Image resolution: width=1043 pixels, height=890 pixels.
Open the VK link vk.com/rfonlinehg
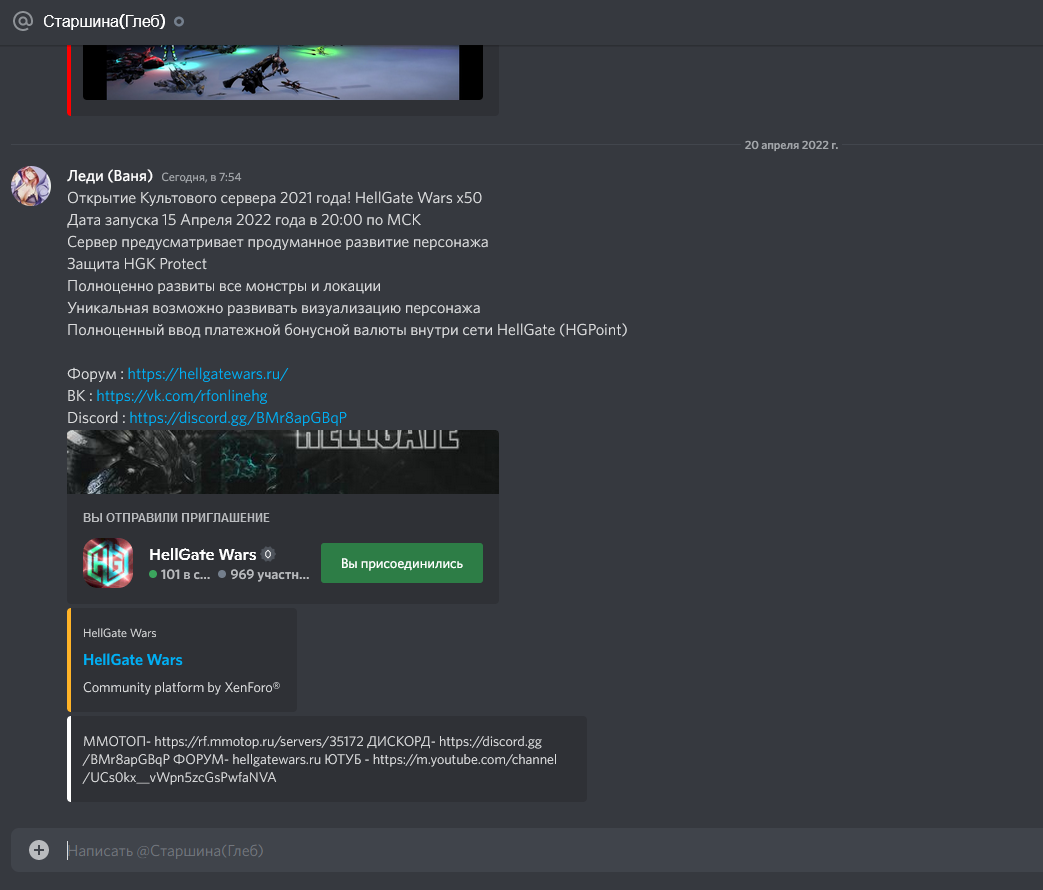(x=182, y=396)
